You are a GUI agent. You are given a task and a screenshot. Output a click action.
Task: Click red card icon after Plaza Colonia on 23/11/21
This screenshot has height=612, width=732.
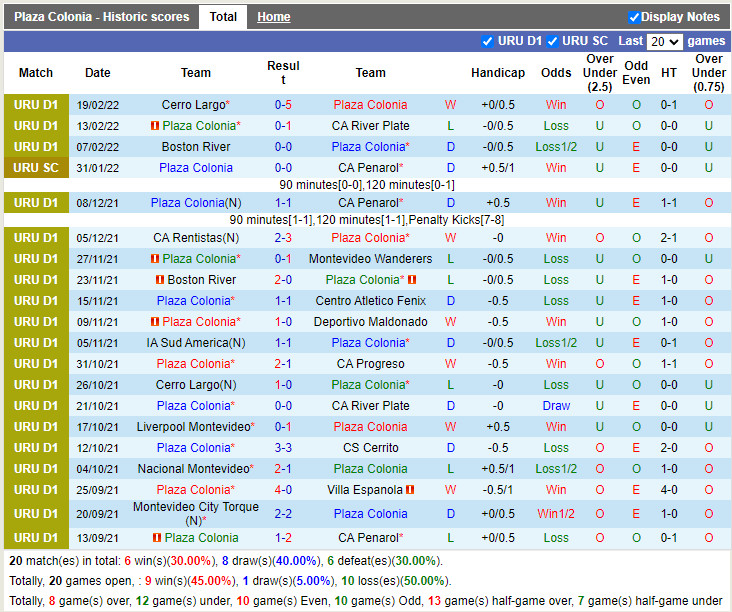click(x=412, y=280)
